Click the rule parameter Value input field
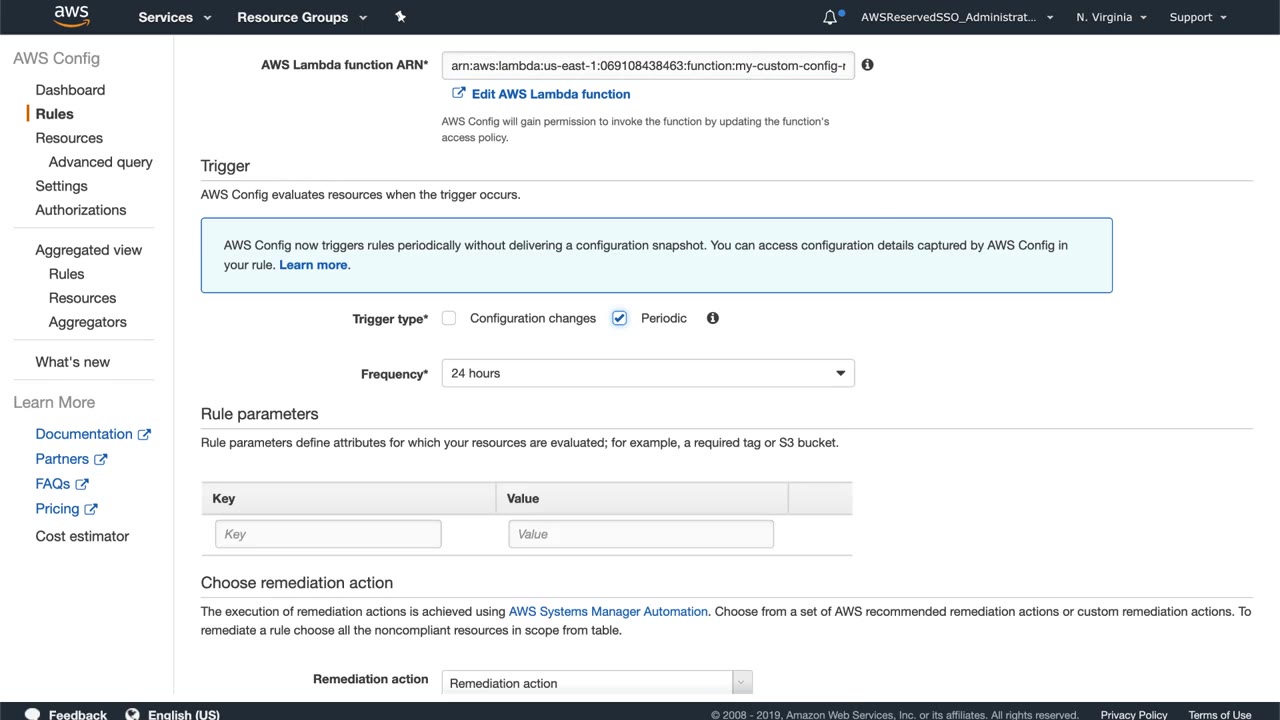The height and width of the screenshot is (720, 1280). coord(640,534)
